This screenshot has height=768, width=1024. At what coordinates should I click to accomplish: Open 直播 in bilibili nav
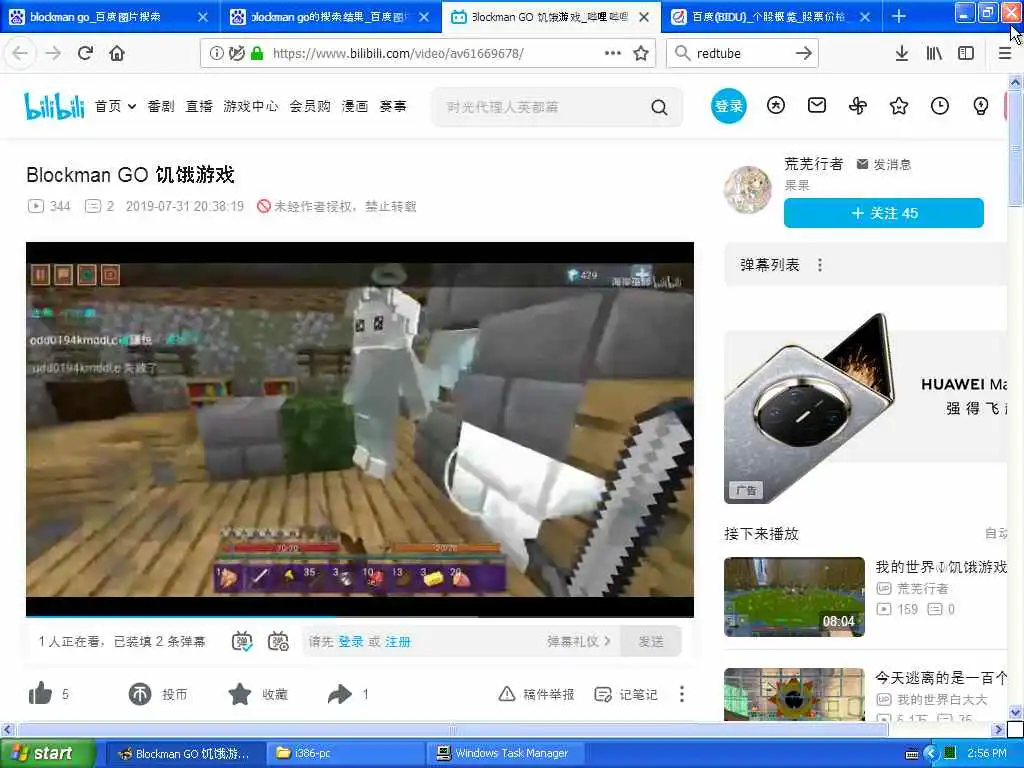point(199,106)
